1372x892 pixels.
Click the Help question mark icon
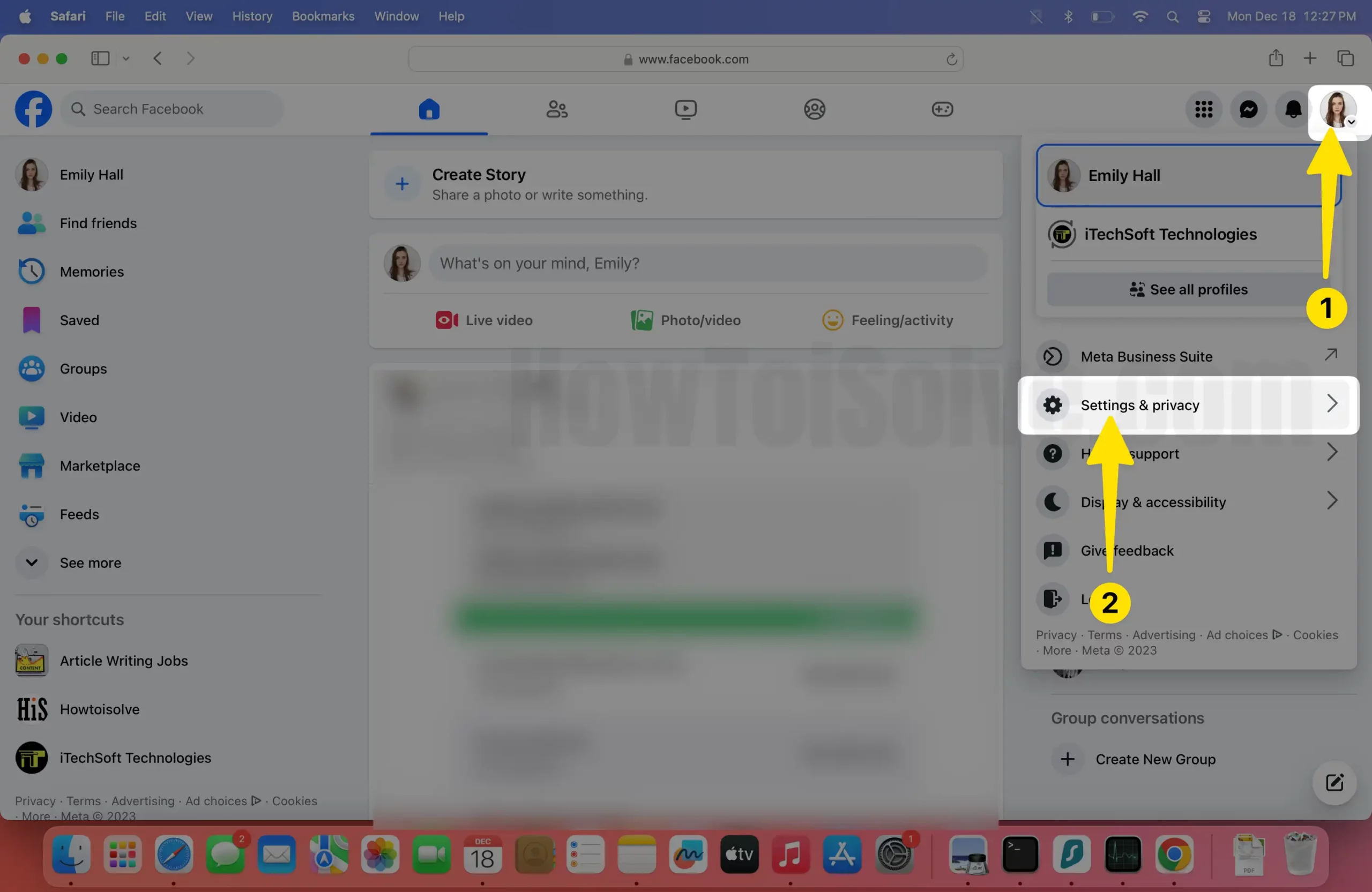coord(1053,453)
